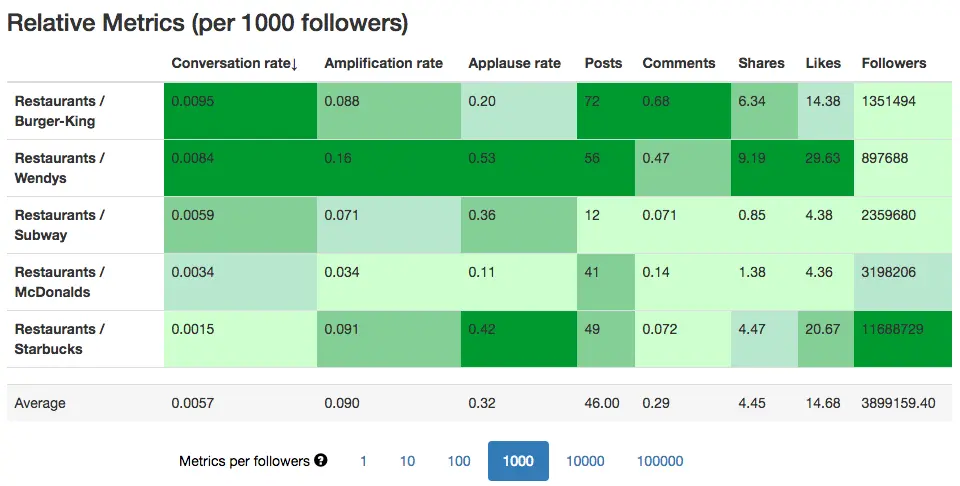The width and height of the screenshot is (960, 486).
Task: Sort by Conversation rate column header
Action: (235, 63)
